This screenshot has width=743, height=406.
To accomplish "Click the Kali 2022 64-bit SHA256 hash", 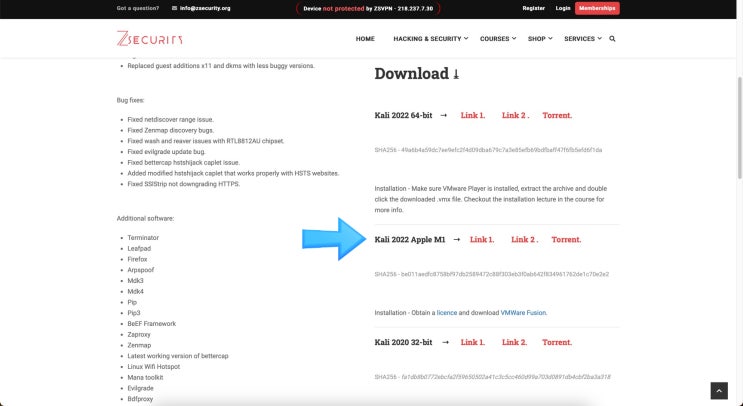I will click(x=488, y=150).
